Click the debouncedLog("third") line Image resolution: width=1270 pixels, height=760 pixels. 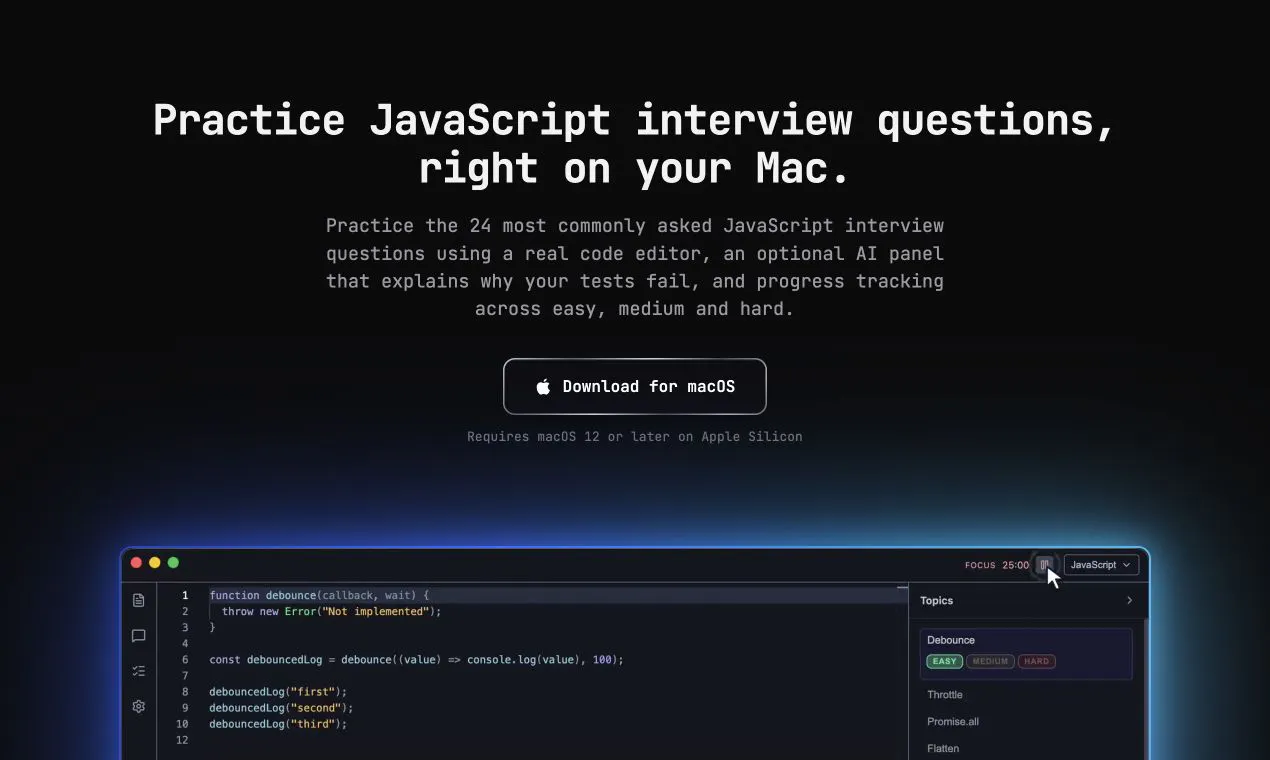click(278, 724)
